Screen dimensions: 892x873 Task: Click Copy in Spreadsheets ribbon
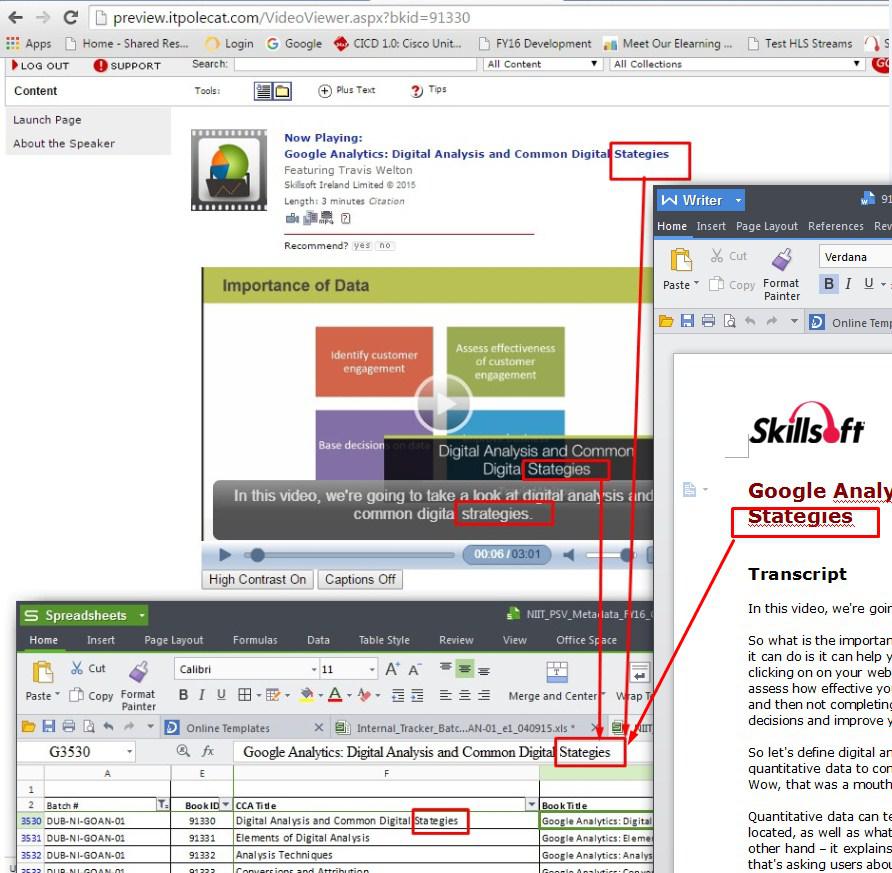(x=91, y=696)
